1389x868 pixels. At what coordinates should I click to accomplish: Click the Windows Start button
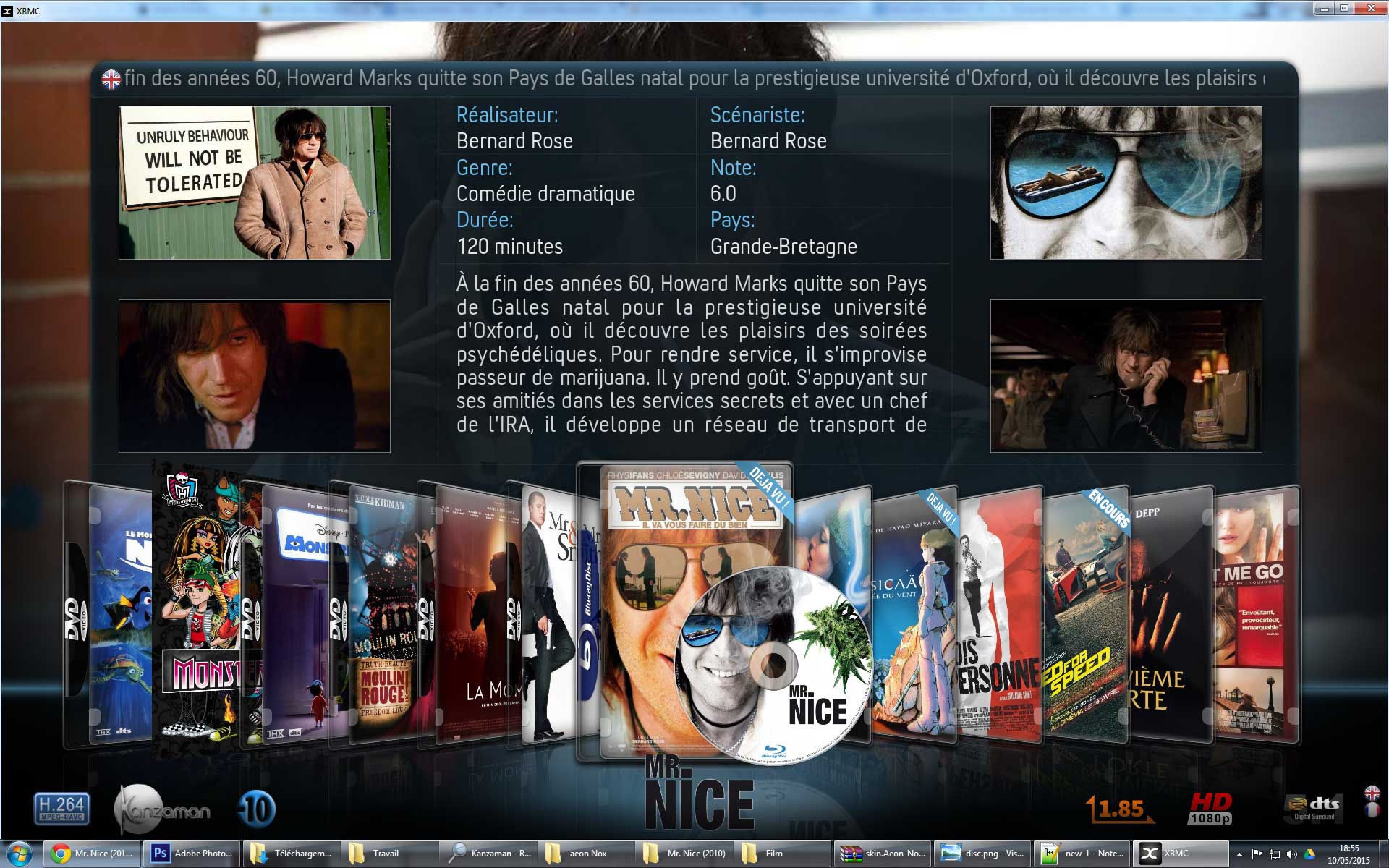pyautogui.click(x=18, y=854)
